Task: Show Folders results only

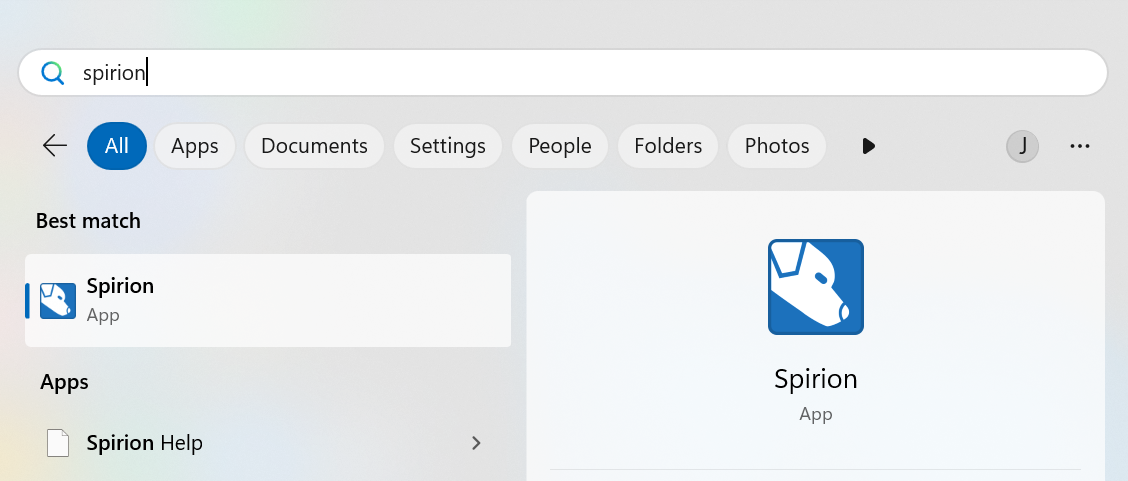Action: click(x=668, y=146)
